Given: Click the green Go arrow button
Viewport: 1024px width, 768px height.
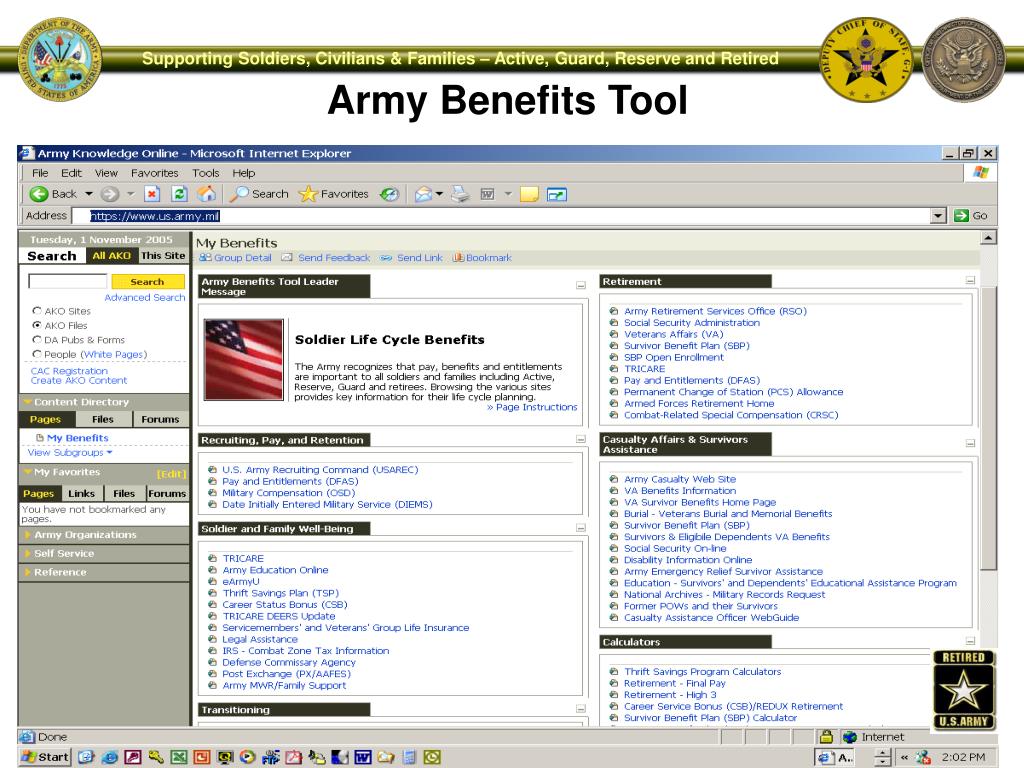Looking at the screenshot, I should [x=961, y=216].
